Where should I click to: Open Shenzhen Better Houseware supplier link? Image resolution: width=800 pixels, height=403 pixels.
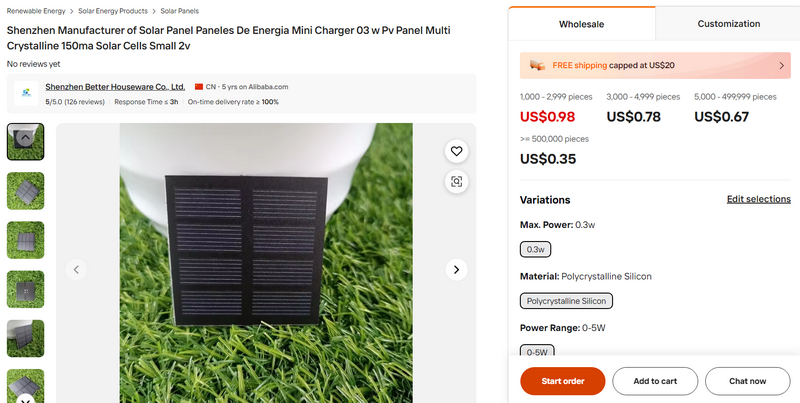[115, 87]
